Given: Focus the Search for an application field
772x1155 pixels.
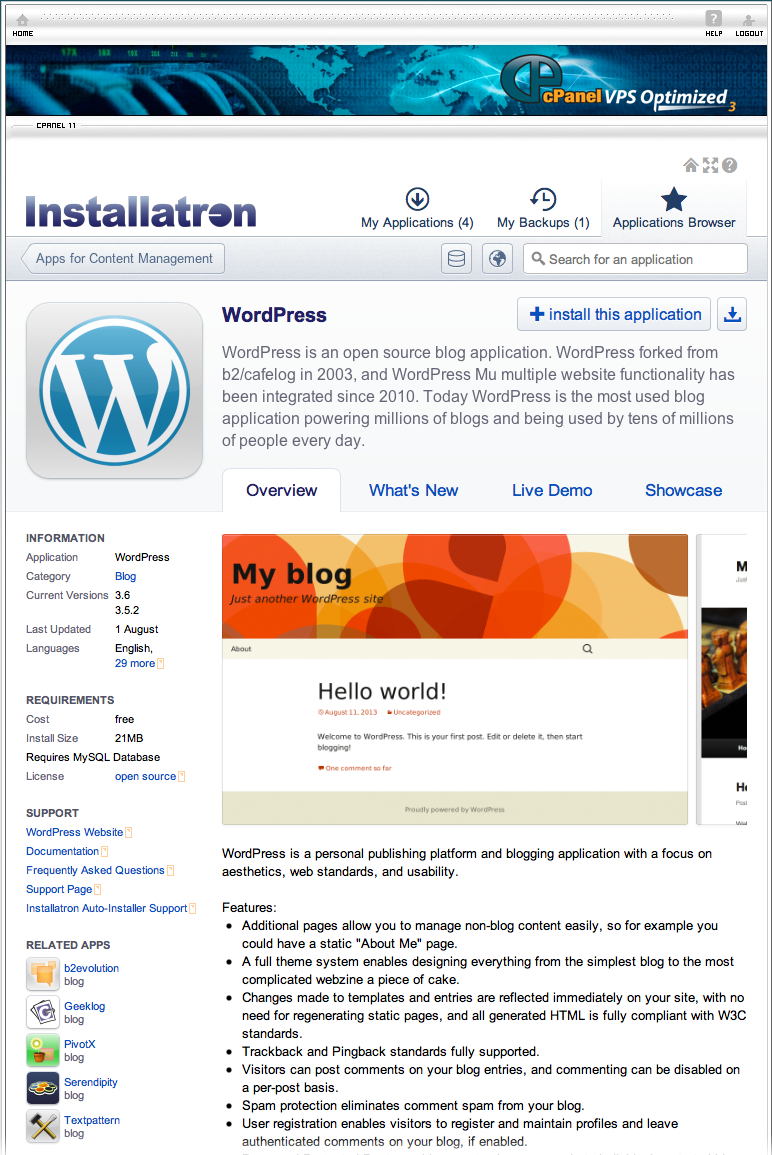Looking at the screenshot, I should click(x=635, y=259).
